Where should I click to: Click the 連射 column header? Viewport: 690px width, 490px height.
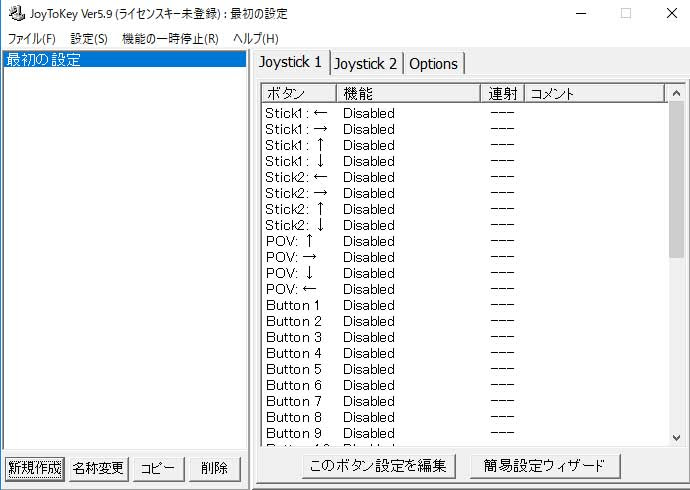tap(503, 93)
